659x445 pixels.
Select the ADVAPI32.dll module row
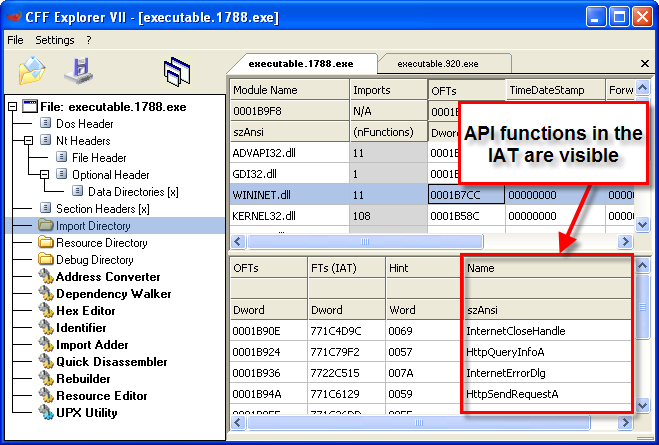click(x=265, y=153)
